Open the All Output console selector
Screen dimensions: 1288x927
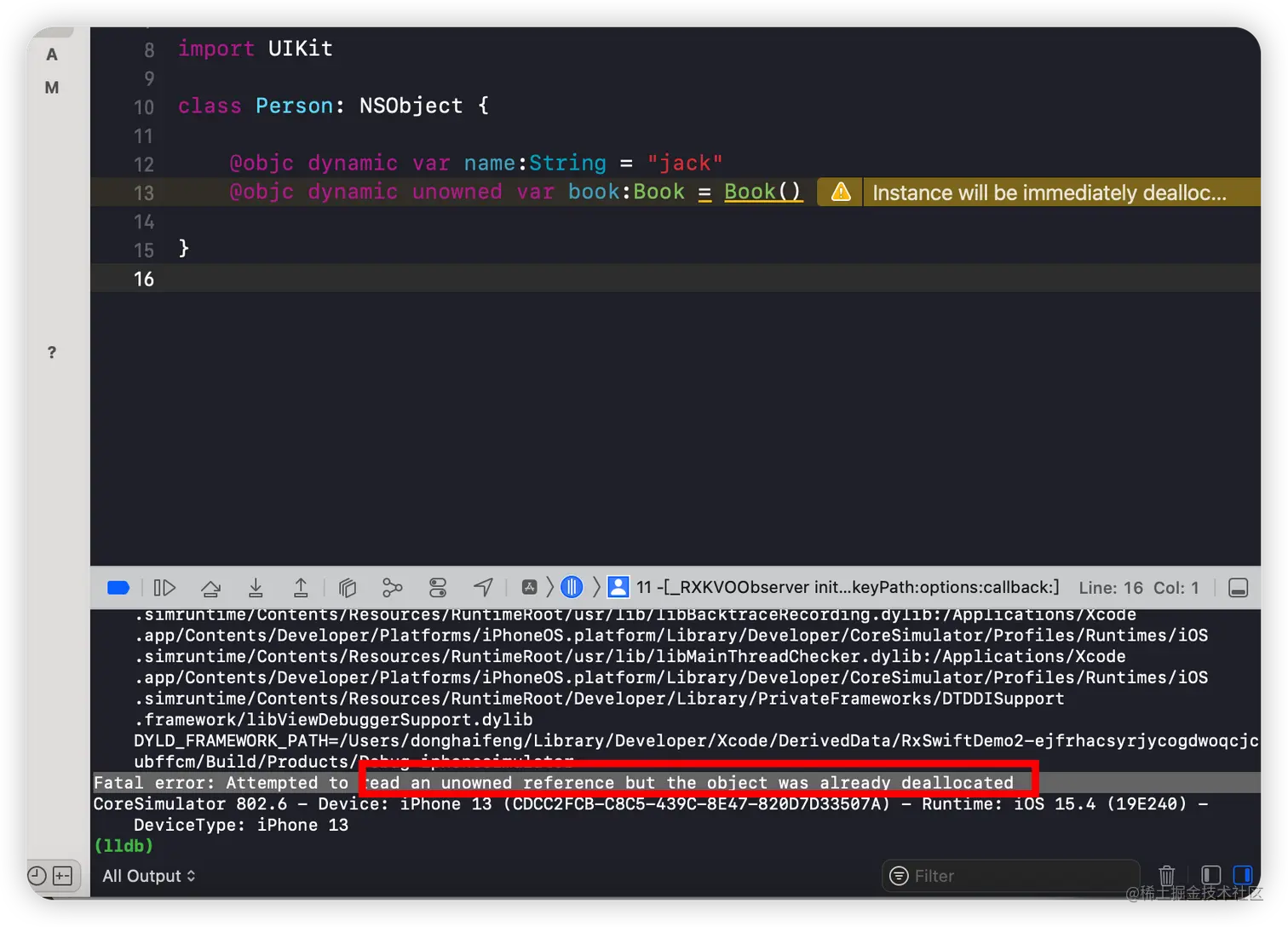click(x=149, y=876)
